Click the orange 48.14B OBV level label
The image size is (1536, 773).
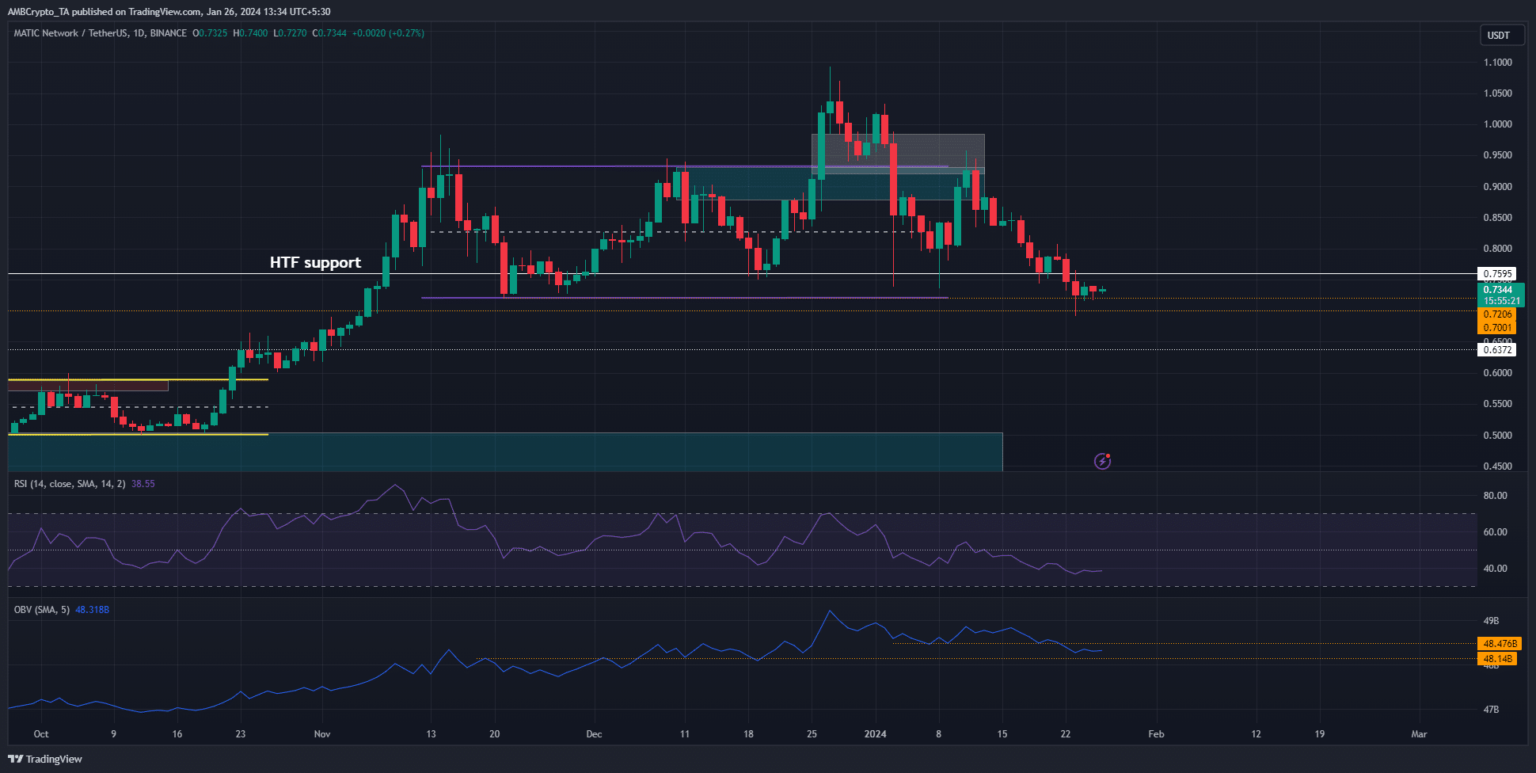(1500, 658)
